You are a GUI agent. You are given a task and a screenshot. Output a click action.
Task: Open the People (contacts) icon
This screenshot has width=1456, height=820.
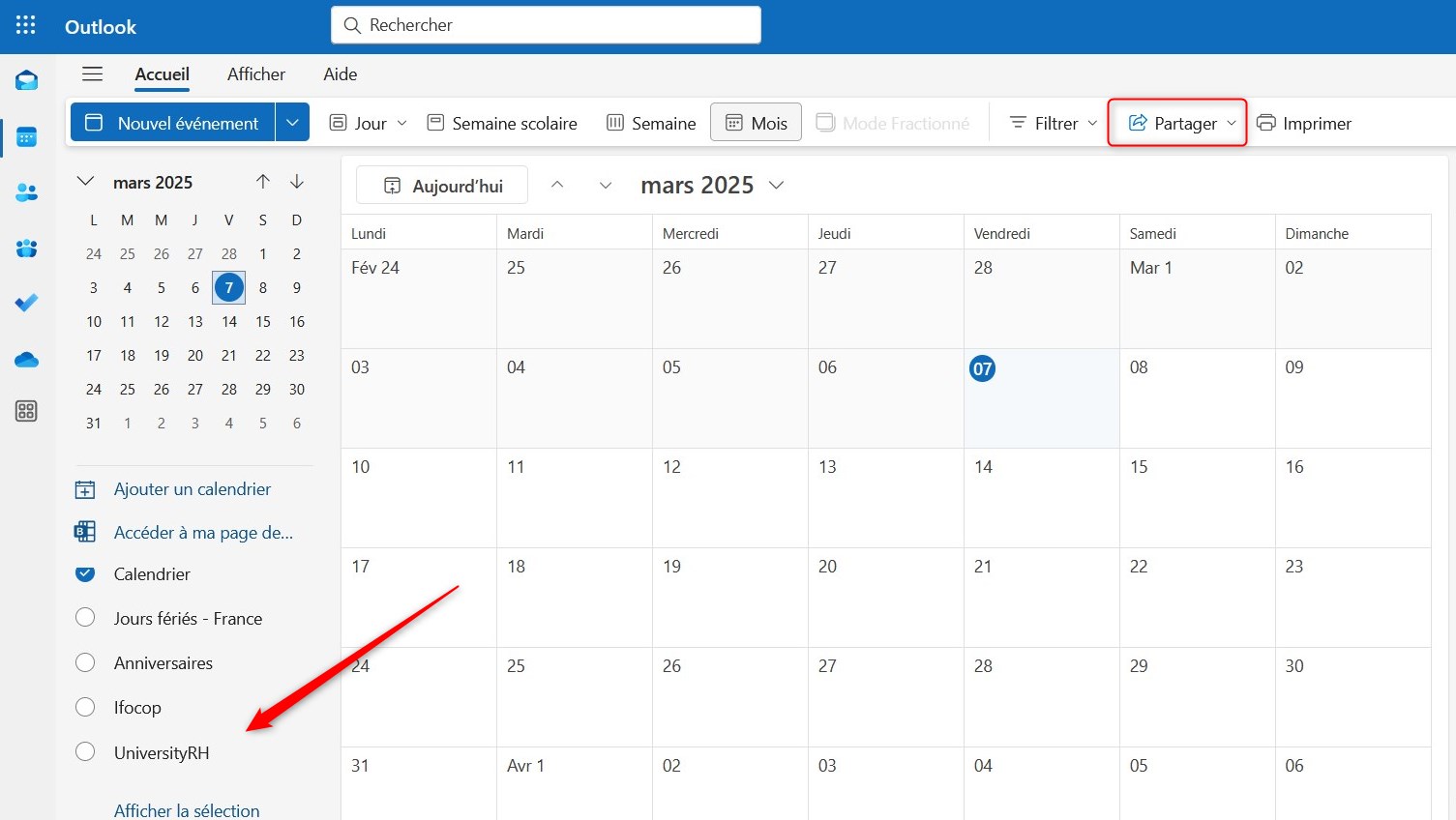[x=26, y=192]
